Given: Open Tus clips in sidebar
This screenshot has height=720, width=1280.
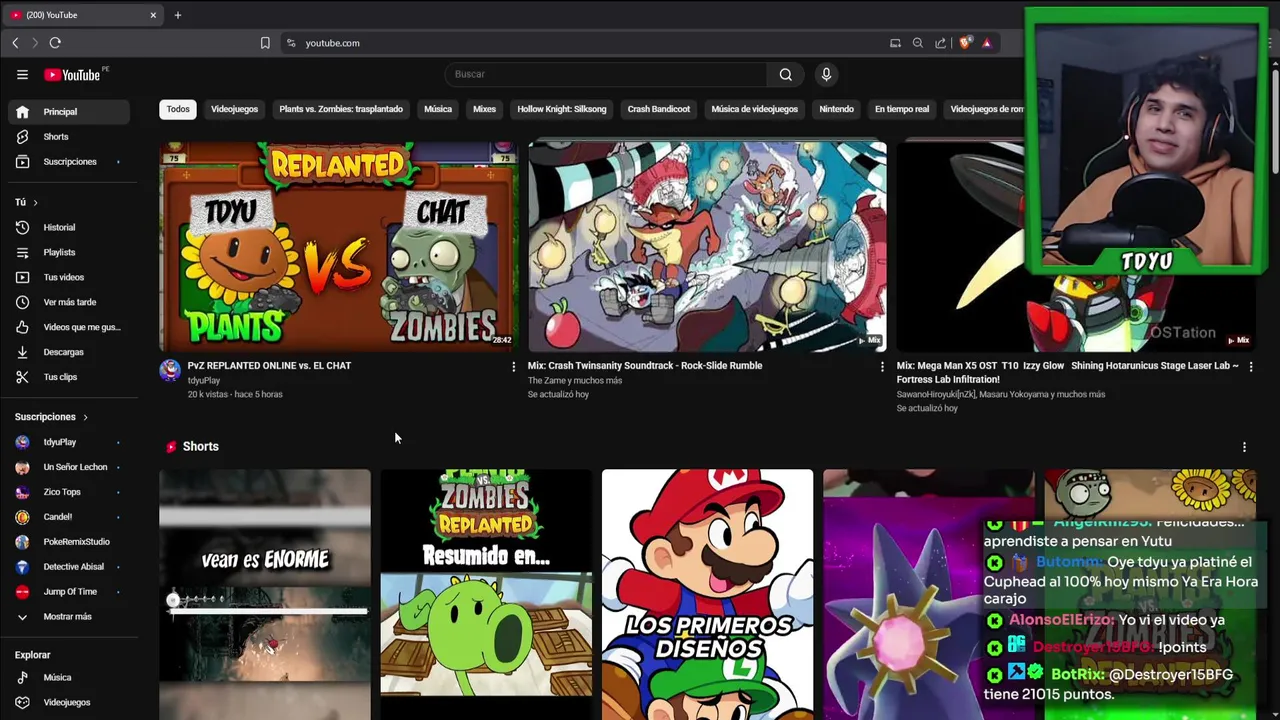Looking at the screenshot, I should (68, 378).
